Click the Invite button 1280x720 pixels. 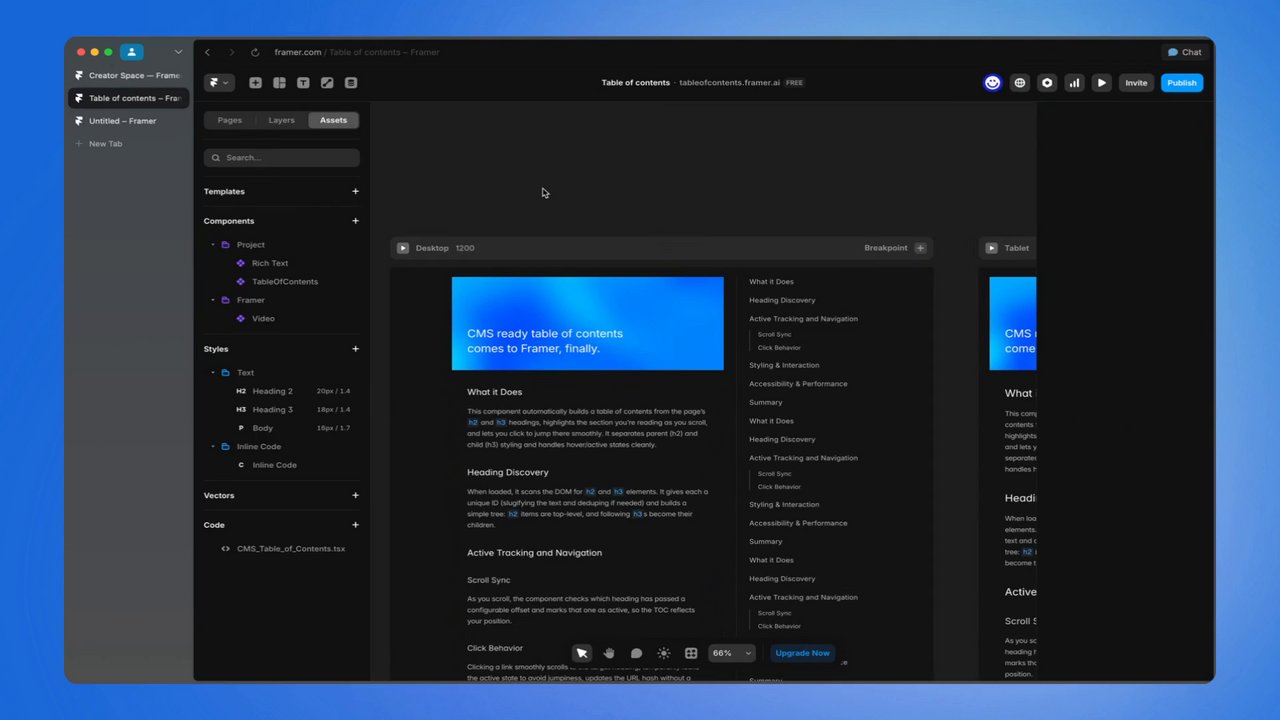[x=1136, y=83]
